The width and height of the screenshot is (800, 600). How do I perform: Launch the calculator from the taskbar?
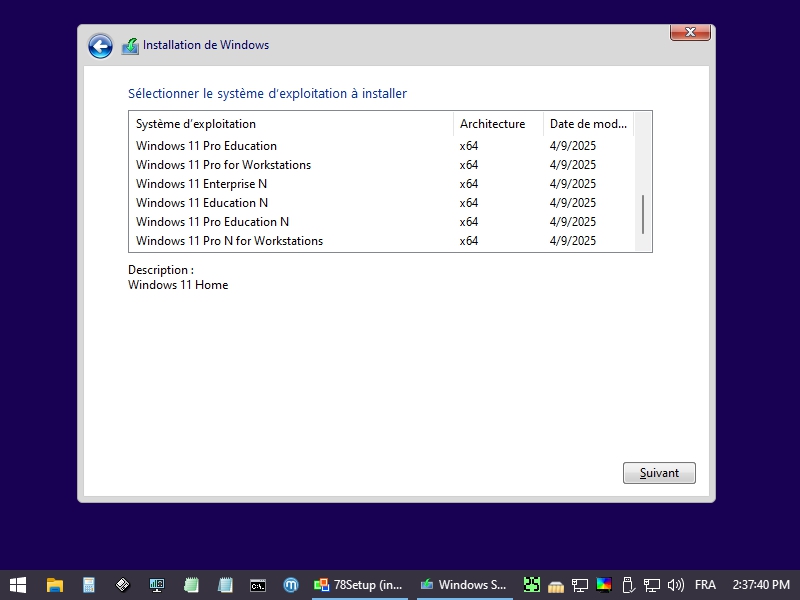(89, 585)
